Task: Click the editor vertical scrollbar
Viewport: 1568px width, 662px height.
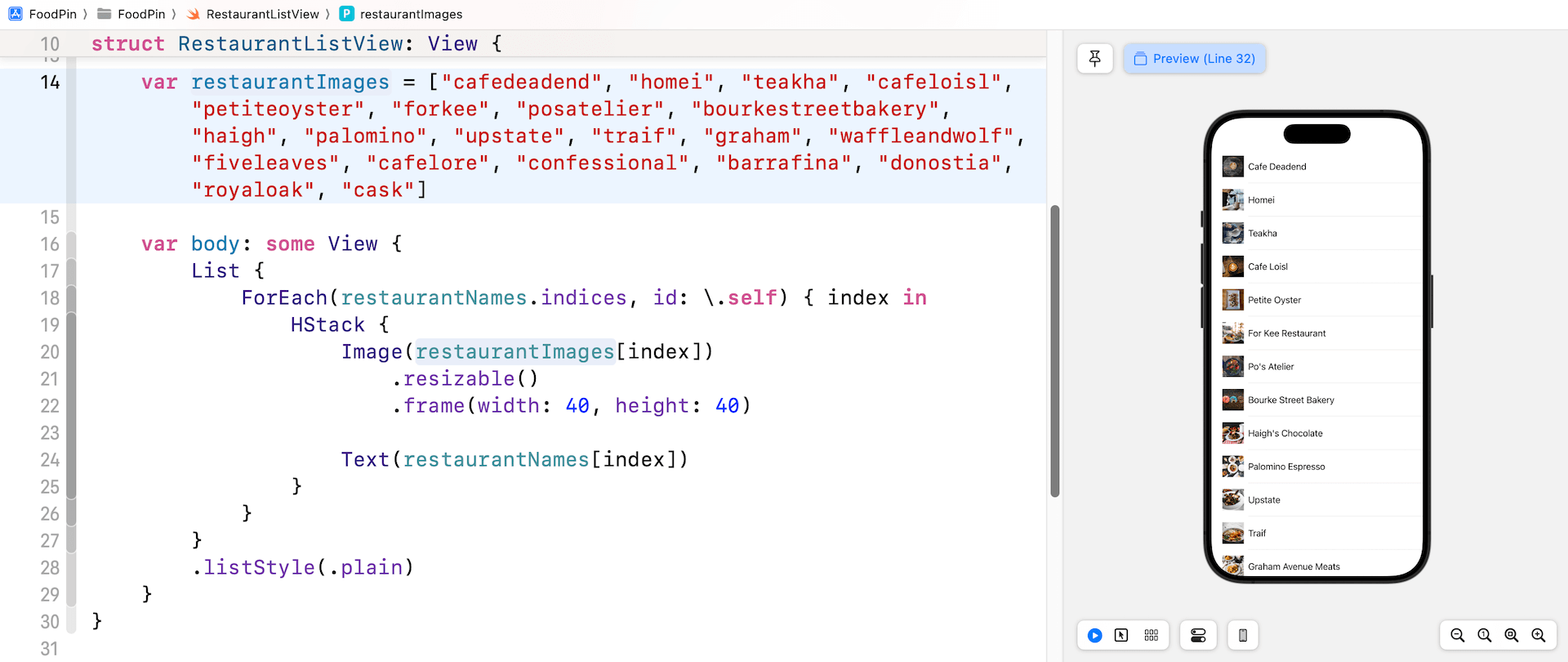Action: click(1054, 351)
